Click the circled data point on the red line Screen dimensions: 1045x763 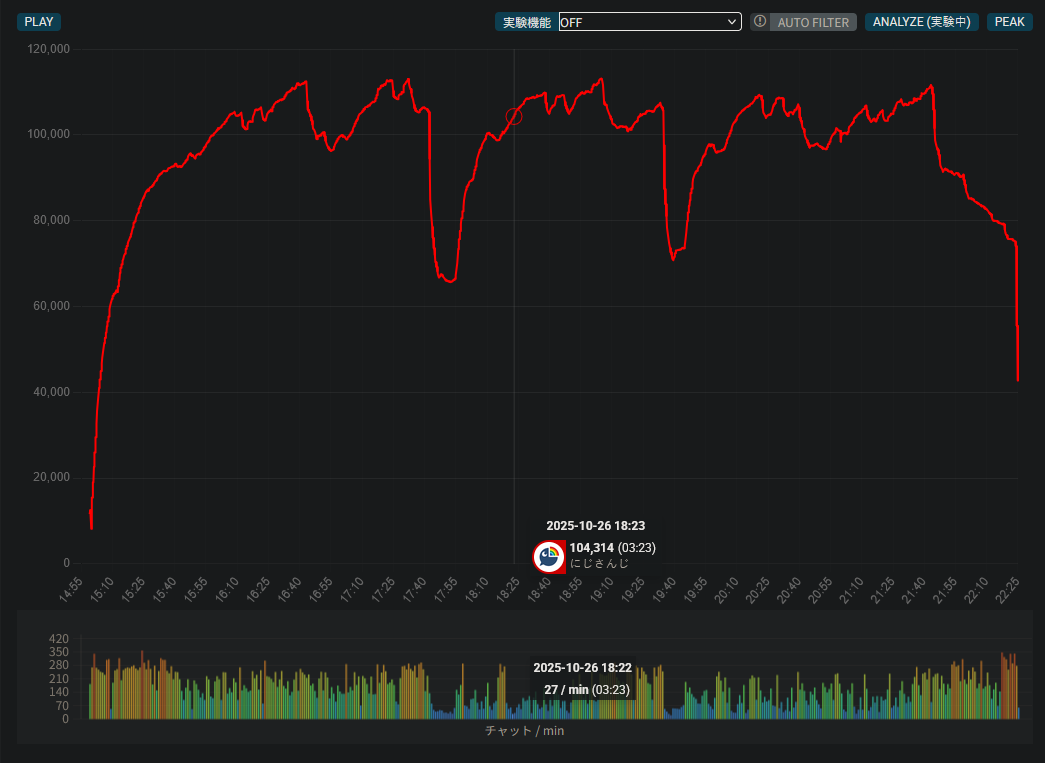tap(514, 117)
